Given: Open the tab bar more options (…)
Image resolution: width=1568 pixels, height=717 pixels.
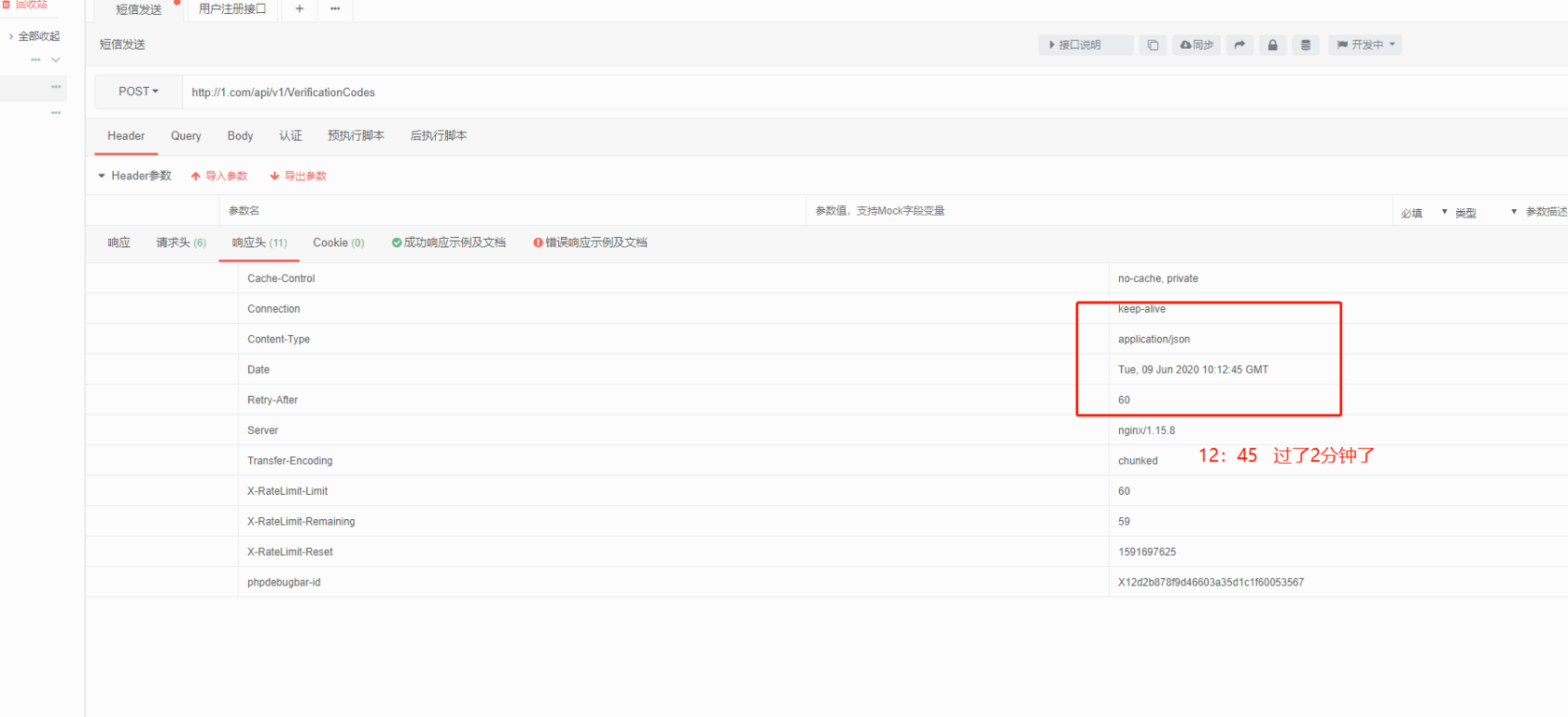Looking at the screenshot, I should [335, 8].
